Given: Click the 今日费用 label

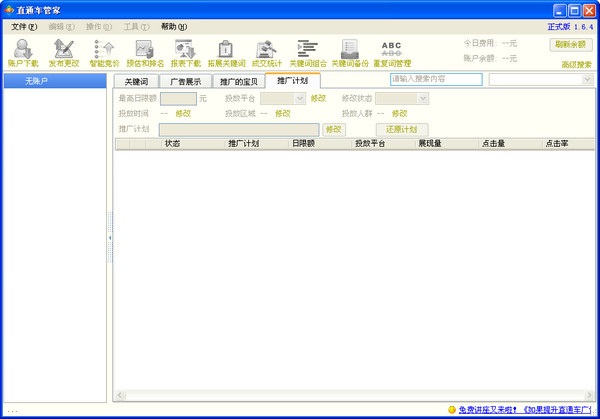Looking at the screenshot, I should [479, 43].
